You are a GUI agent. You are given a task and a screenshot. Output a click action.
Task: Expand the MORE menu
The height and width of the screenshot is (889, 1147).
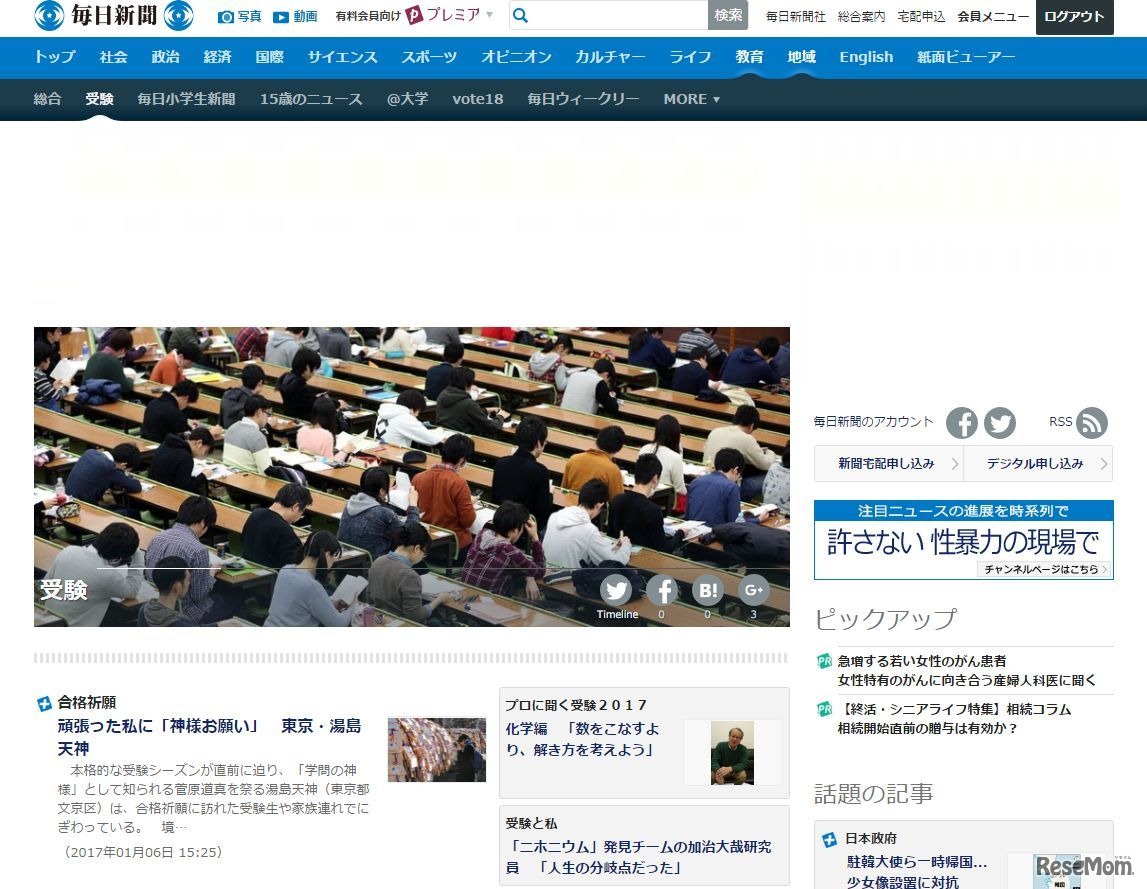coord(691,99)
